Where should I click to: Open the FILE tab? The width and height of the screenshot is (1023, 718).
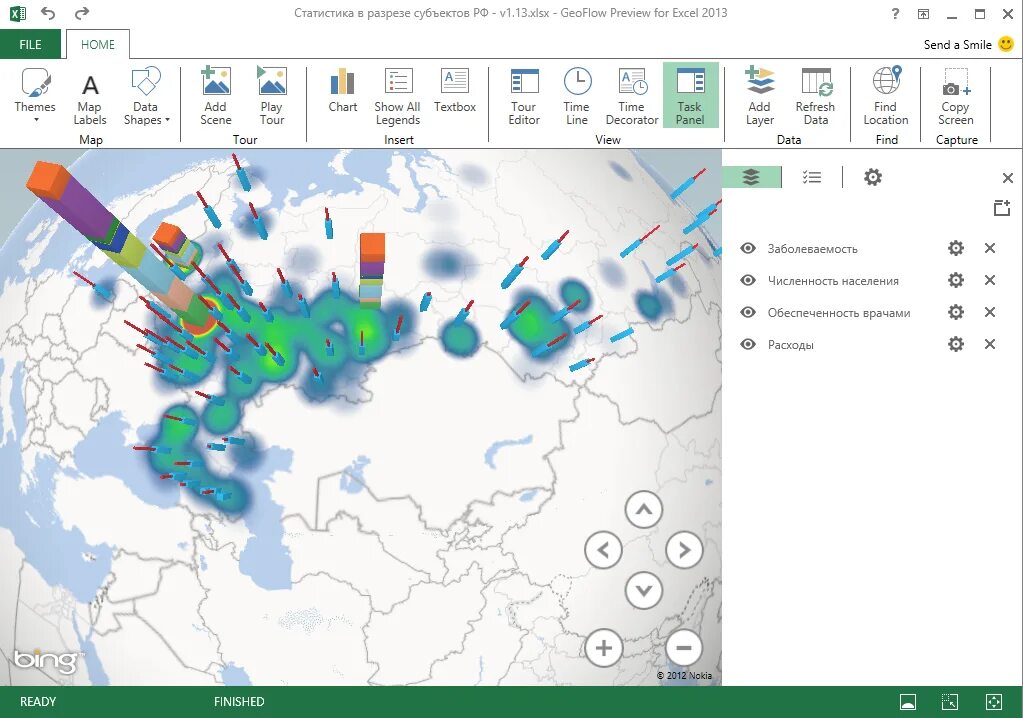click(x=30, y=44)
